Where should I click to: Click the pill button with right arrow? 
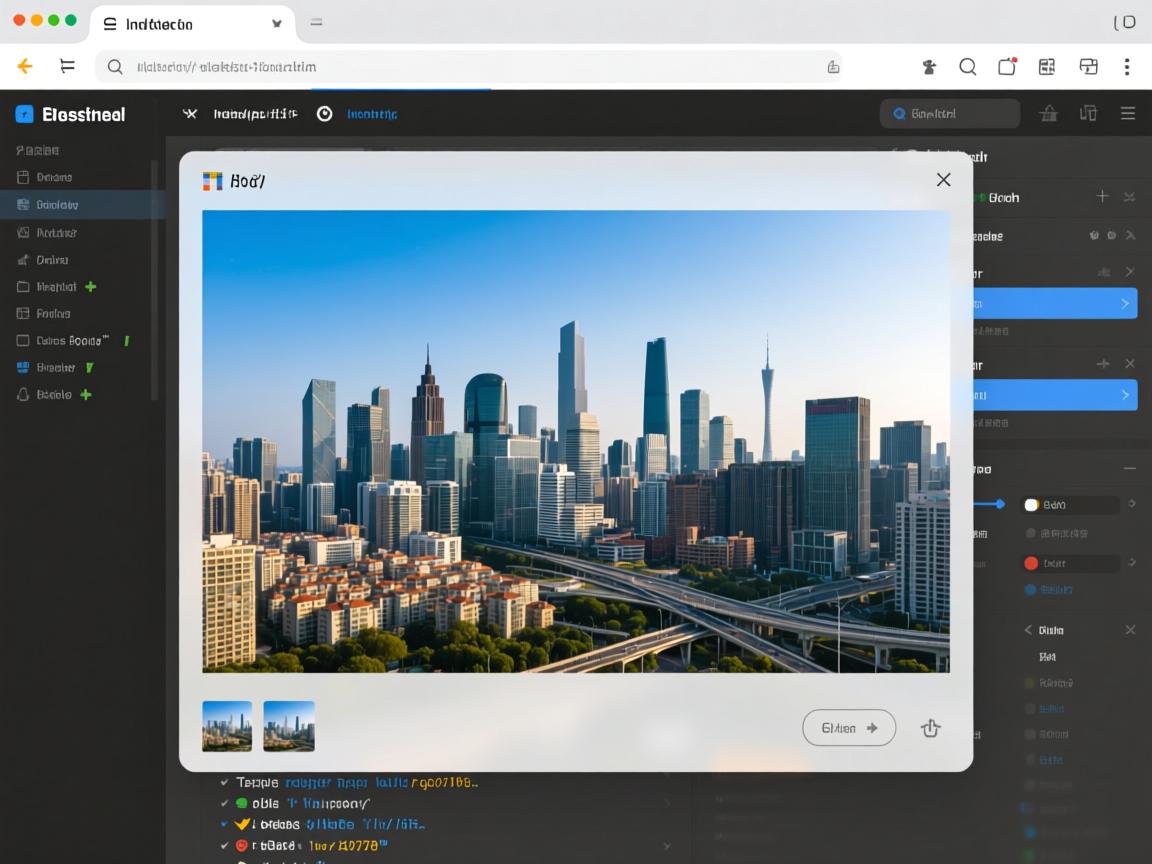point(848,728)
